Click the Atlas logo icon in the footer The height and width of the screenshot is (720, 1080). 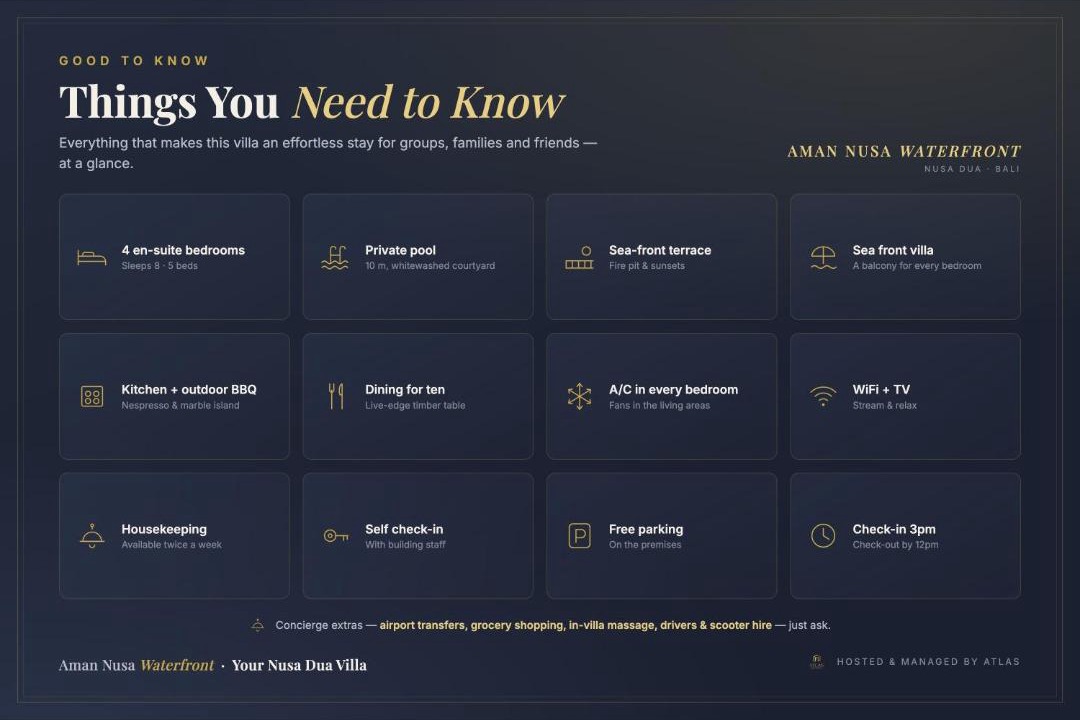[817, 661]
